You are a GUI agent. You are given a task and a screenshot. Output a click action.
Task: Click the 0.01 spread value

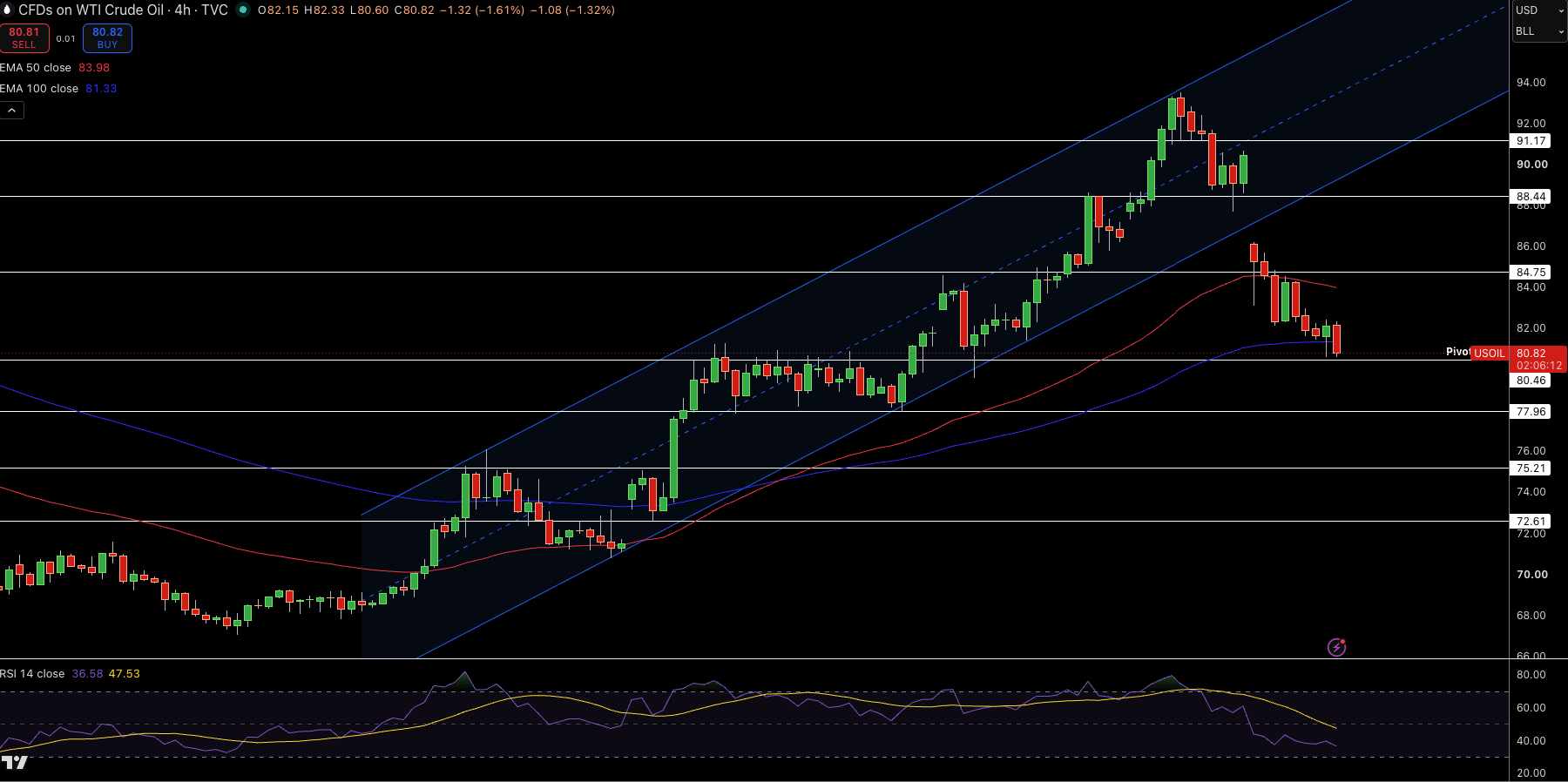(66, 38)
